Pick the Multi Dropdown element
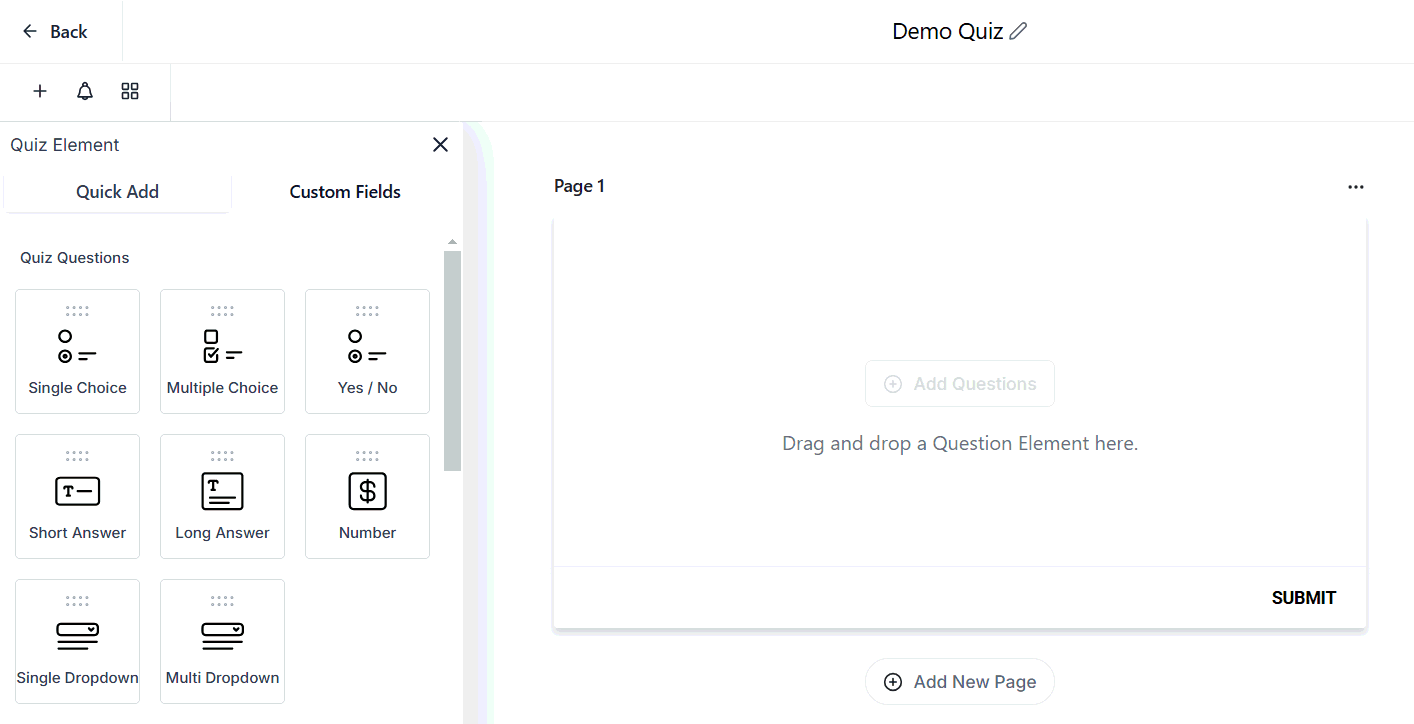Viewport: 1414px width, 724px height. [x=222, y=642]
